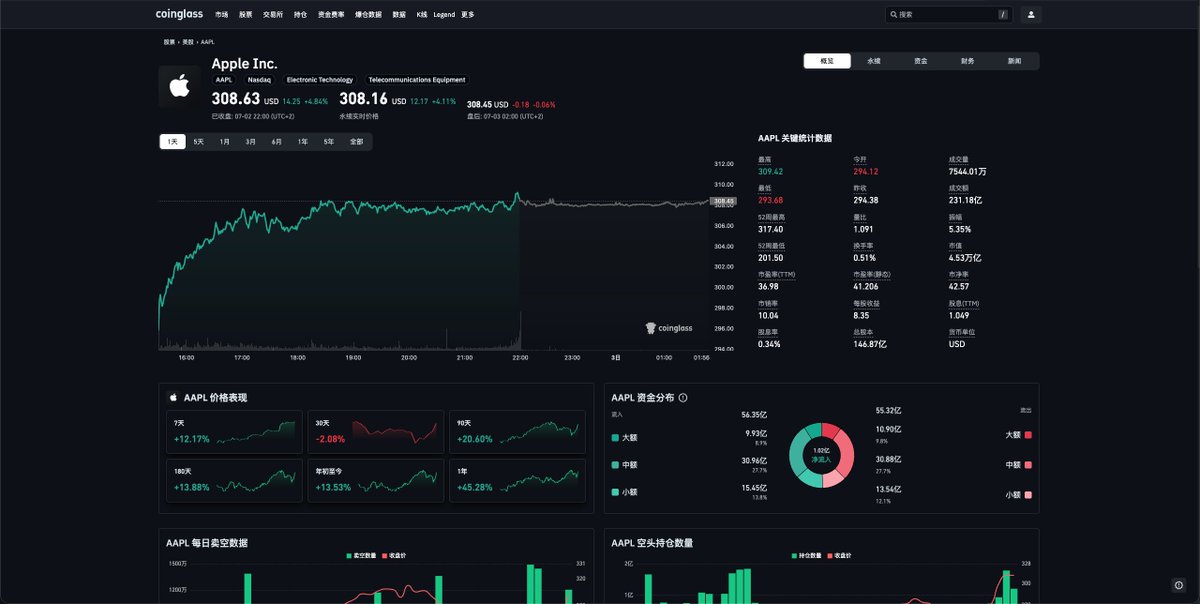
Task: Open the 资金费率 menu
Action: tap(331, 15)
